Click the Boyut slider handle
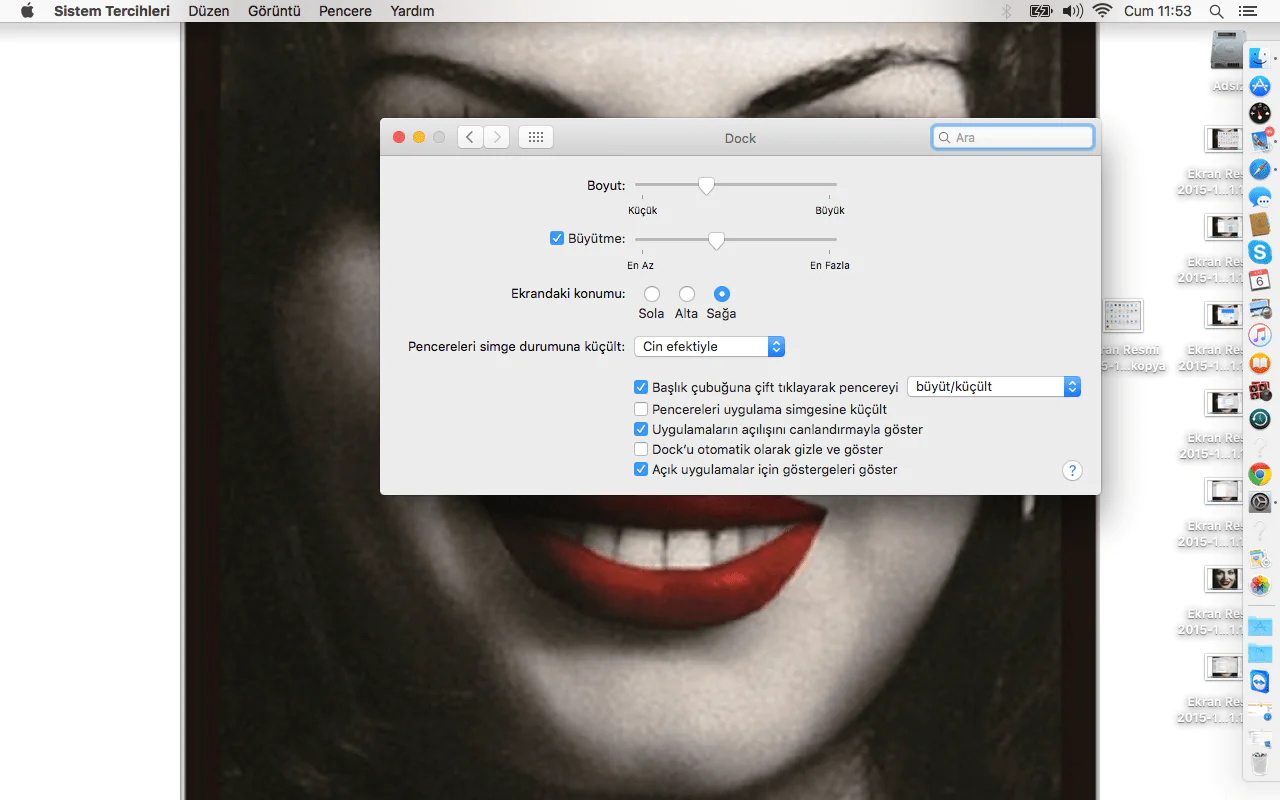The width and height of the screenshot is (1280, 800). (x=706, y=185)
